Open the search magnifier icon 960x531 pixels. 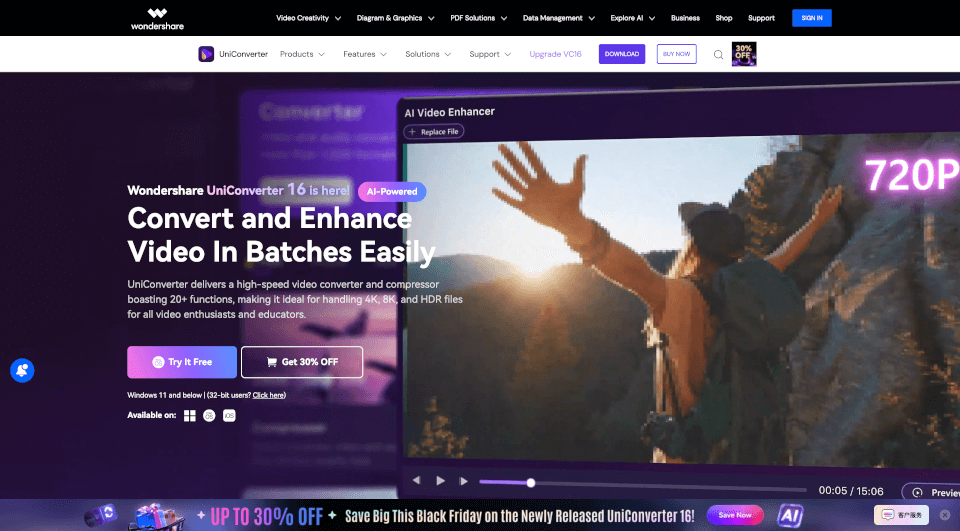(718, 55)
